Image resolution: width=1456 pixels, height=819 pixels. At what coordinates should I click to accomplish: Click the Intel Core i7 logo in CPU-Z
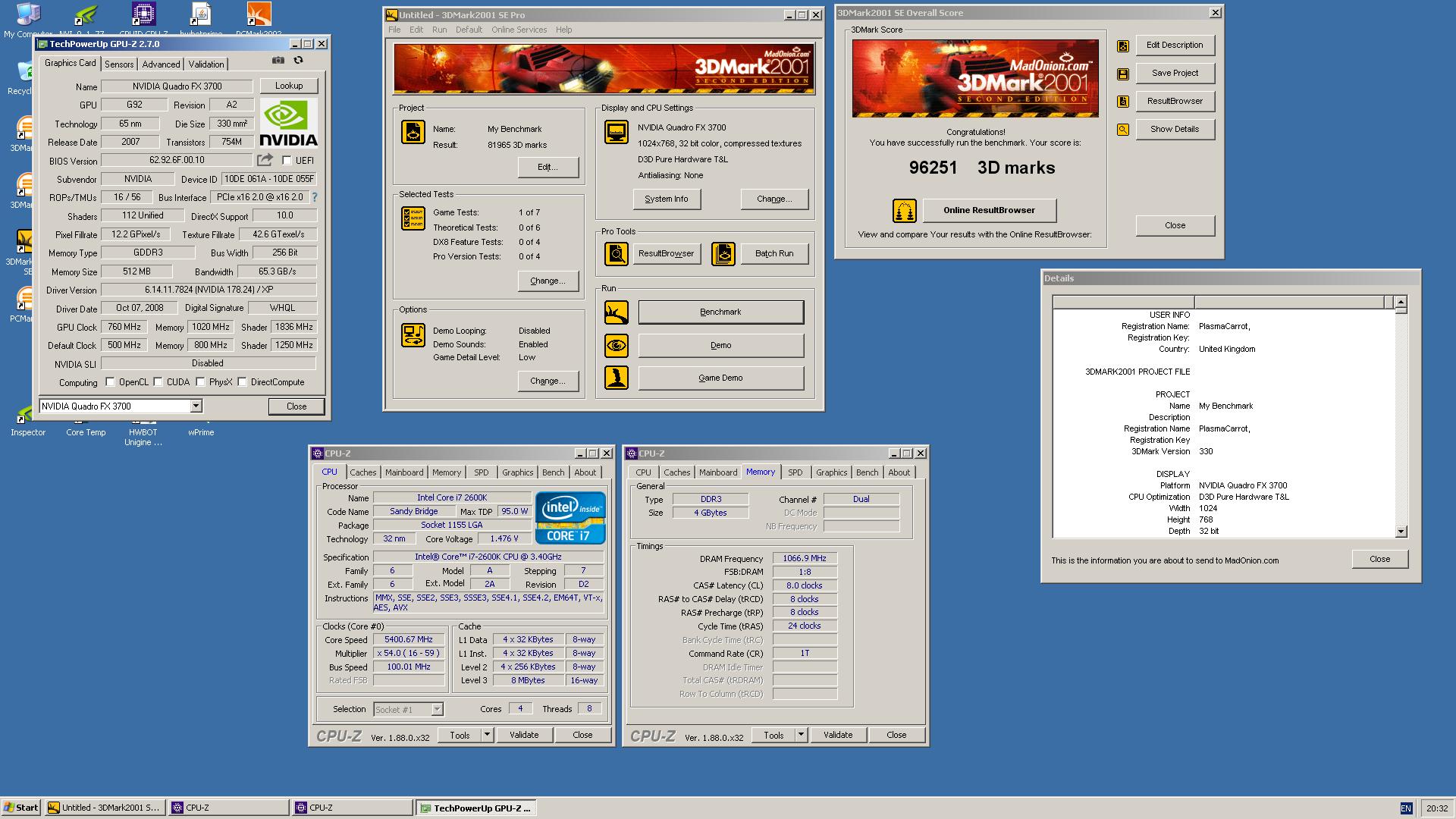coord(570,518)
